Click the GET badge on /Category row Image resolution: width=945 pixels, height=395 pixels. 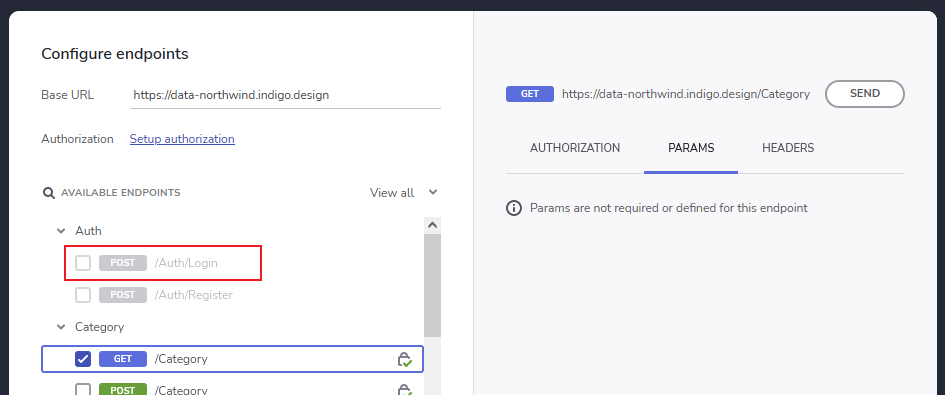(x=123, y=359)
